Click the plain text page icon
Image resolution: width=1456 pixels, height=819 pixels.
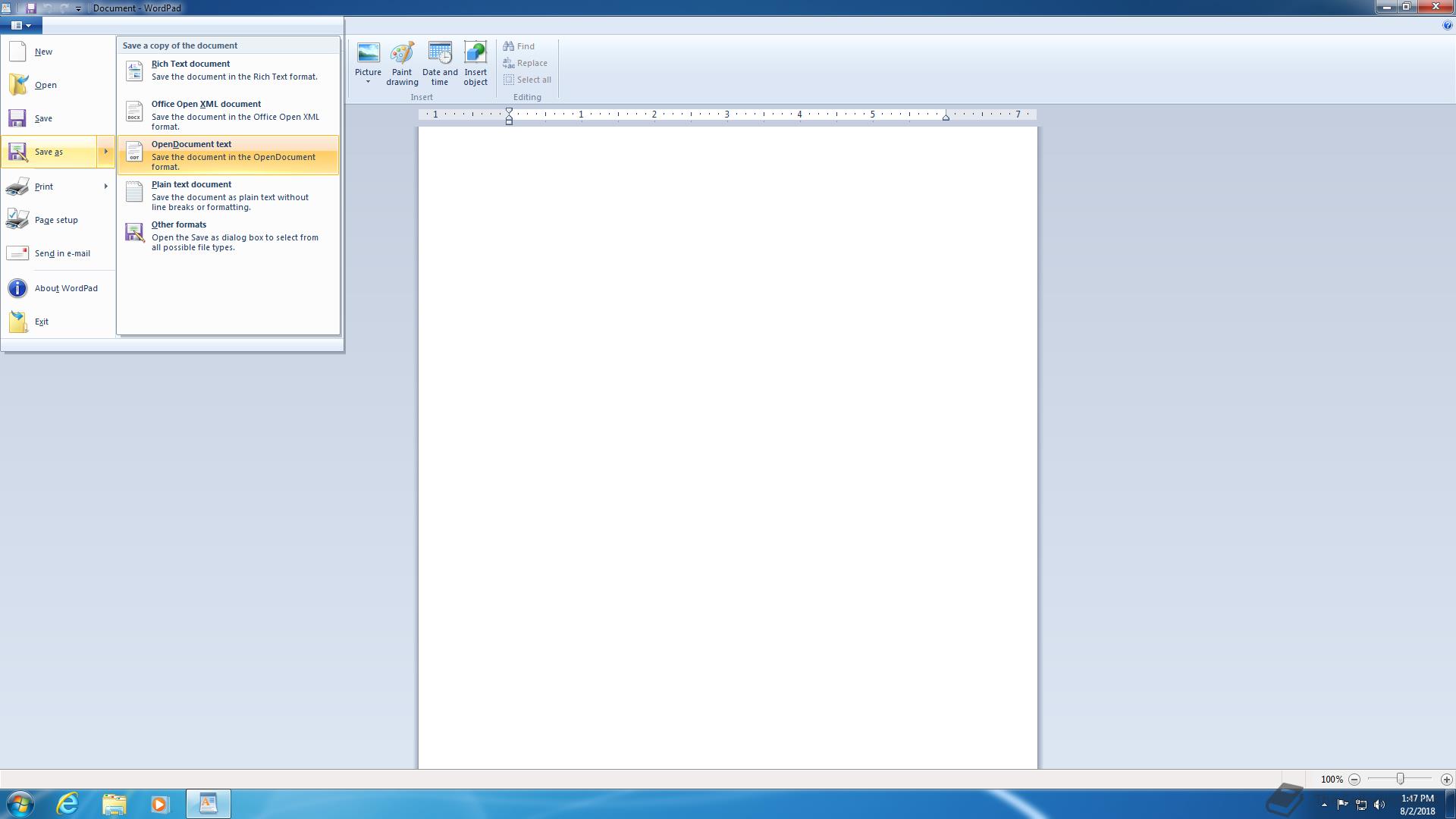click(134, 192)
